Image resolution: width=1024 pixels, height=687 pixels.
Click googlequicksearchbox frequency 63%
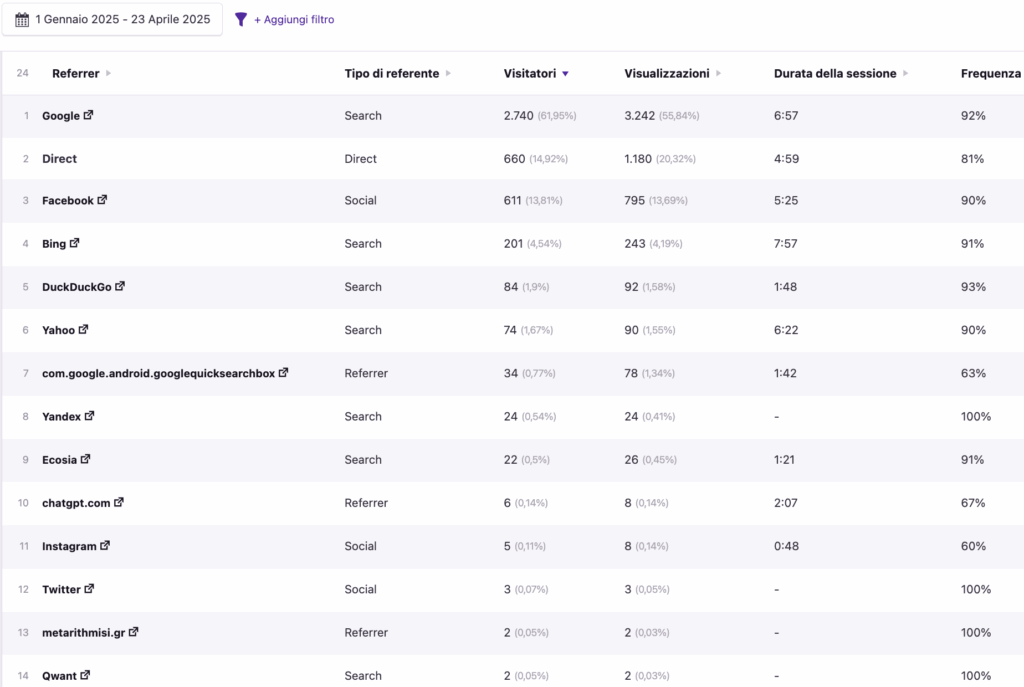(973, 373)
